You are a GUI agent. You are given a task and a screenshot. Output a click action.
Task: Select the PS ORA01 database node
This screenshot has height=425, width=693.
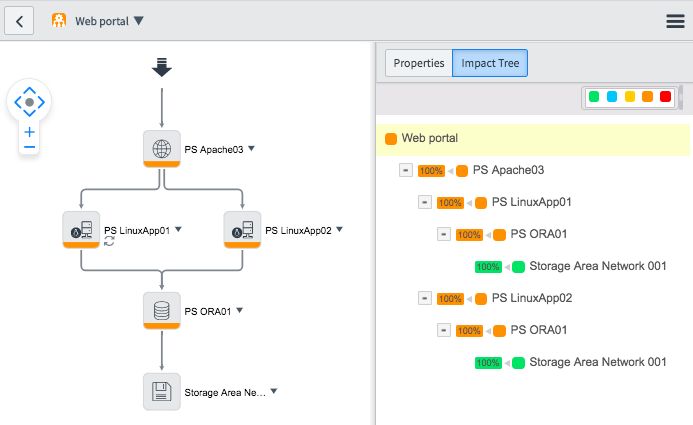pos(162,311)
